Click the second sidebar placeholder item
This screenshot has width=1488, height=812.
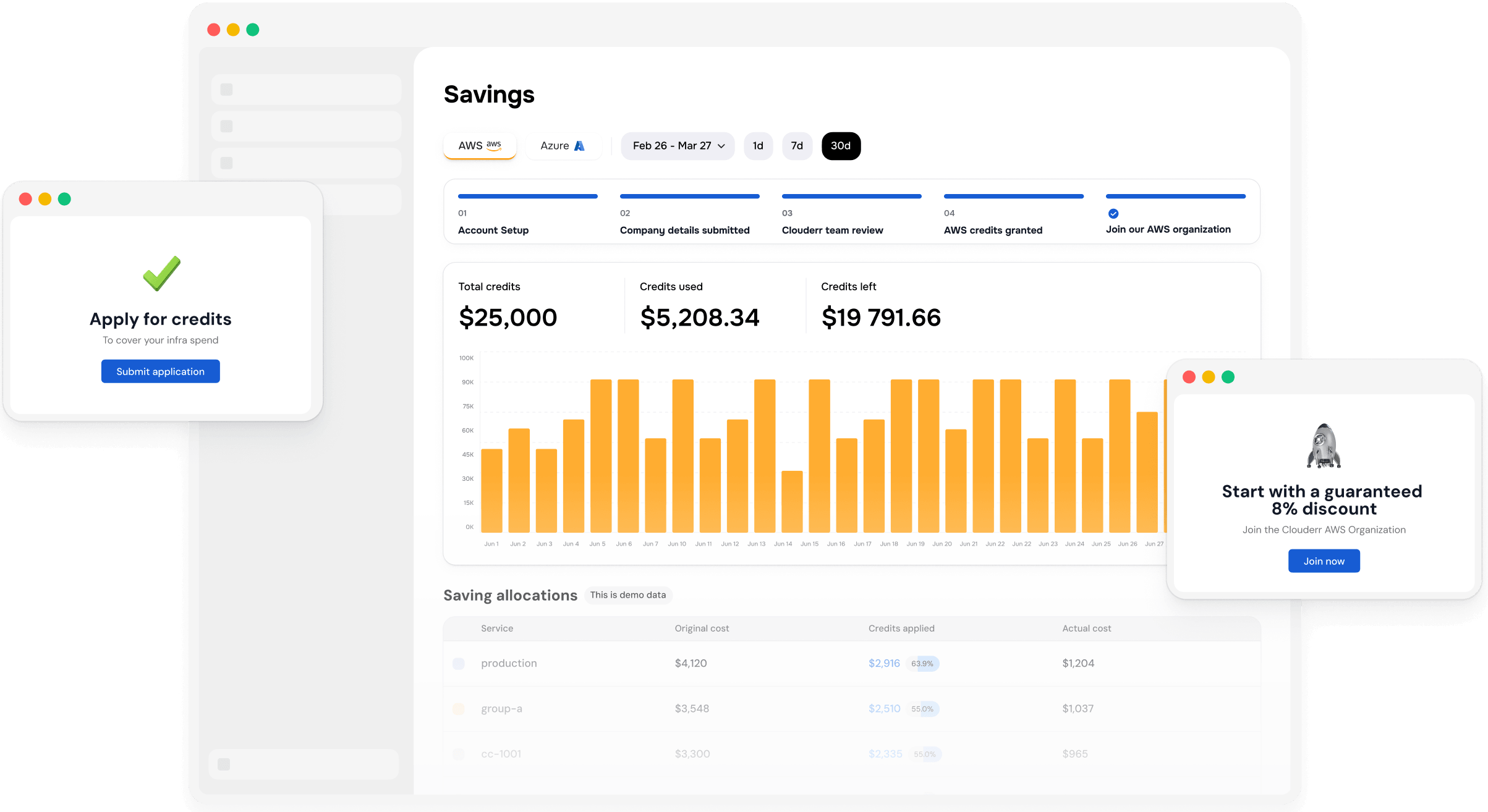[x=306, y=126]
